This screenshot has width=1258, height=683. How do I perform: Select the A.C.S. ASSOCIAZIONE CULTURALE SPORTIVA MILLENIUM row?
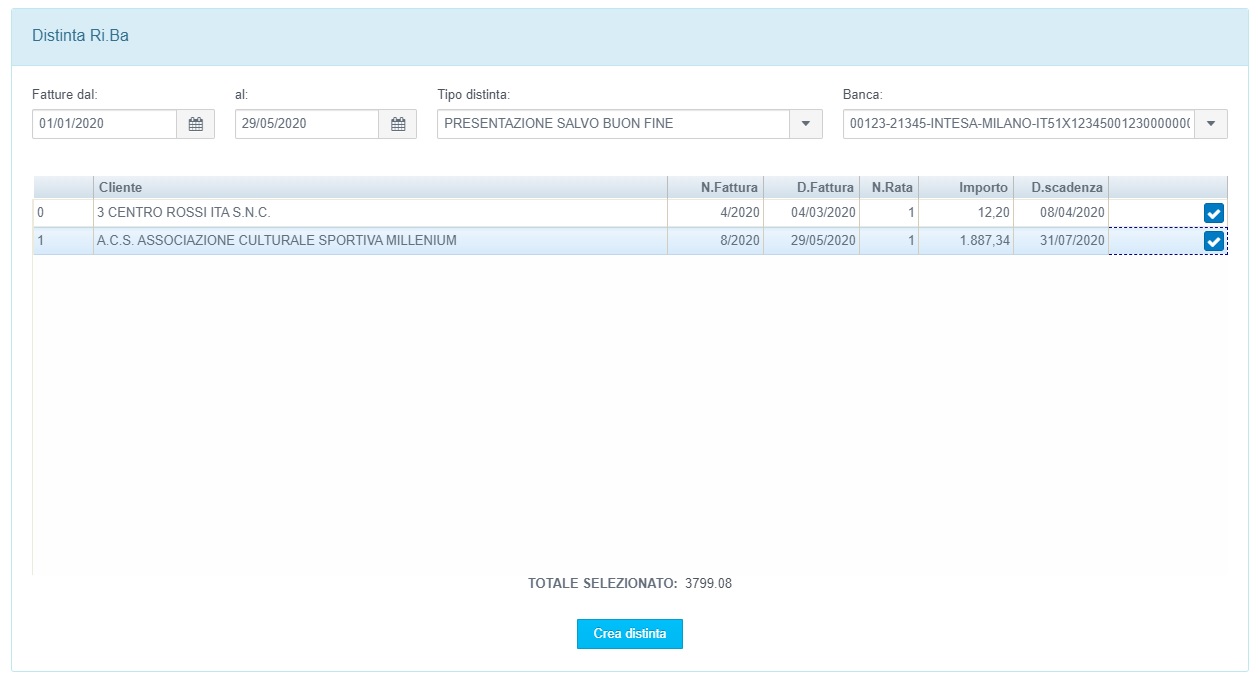pos(380,241)
